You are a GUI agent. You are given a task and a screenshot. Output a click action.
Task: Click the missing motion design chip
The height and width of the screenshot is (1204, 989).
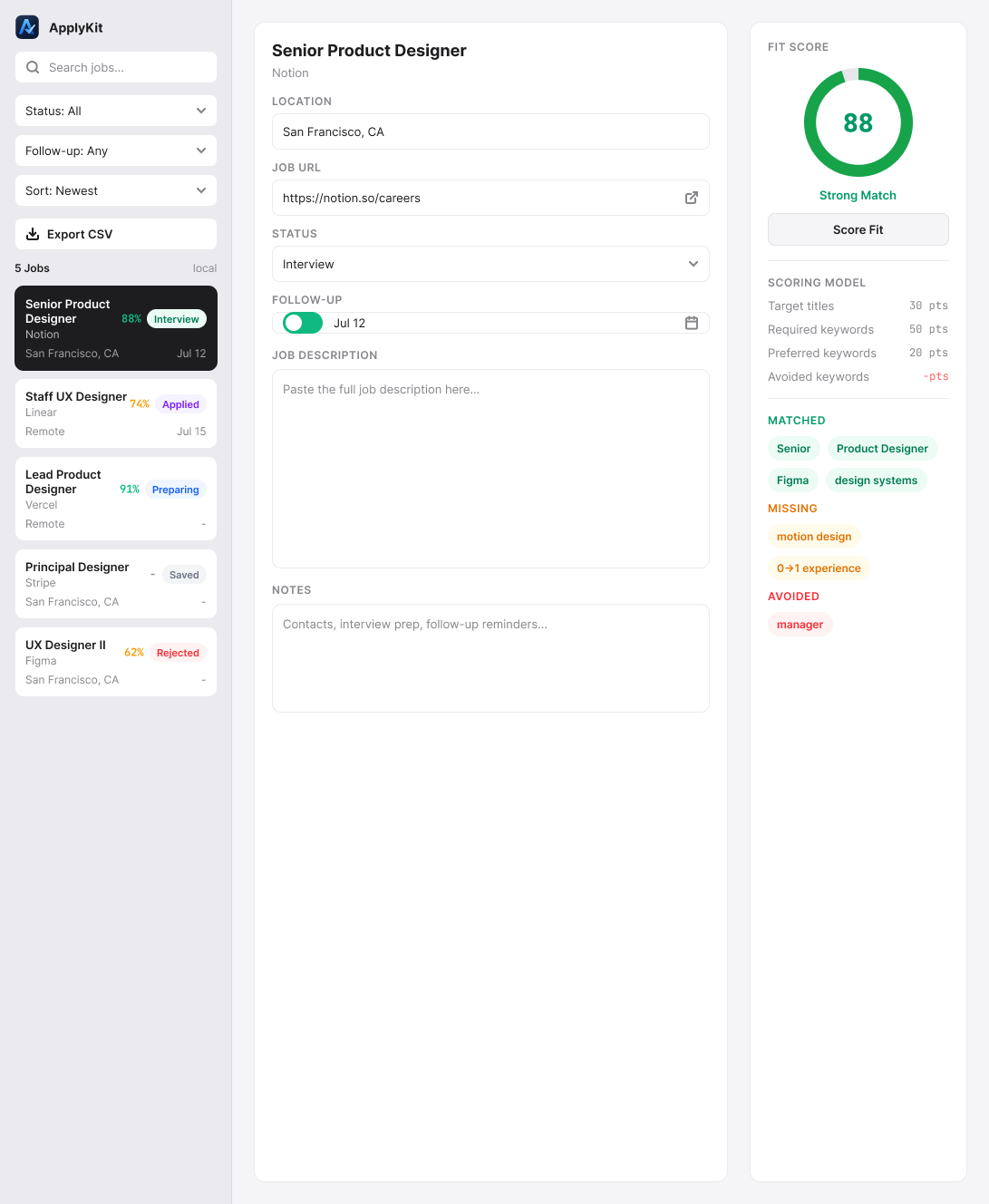tap(814, 537)
